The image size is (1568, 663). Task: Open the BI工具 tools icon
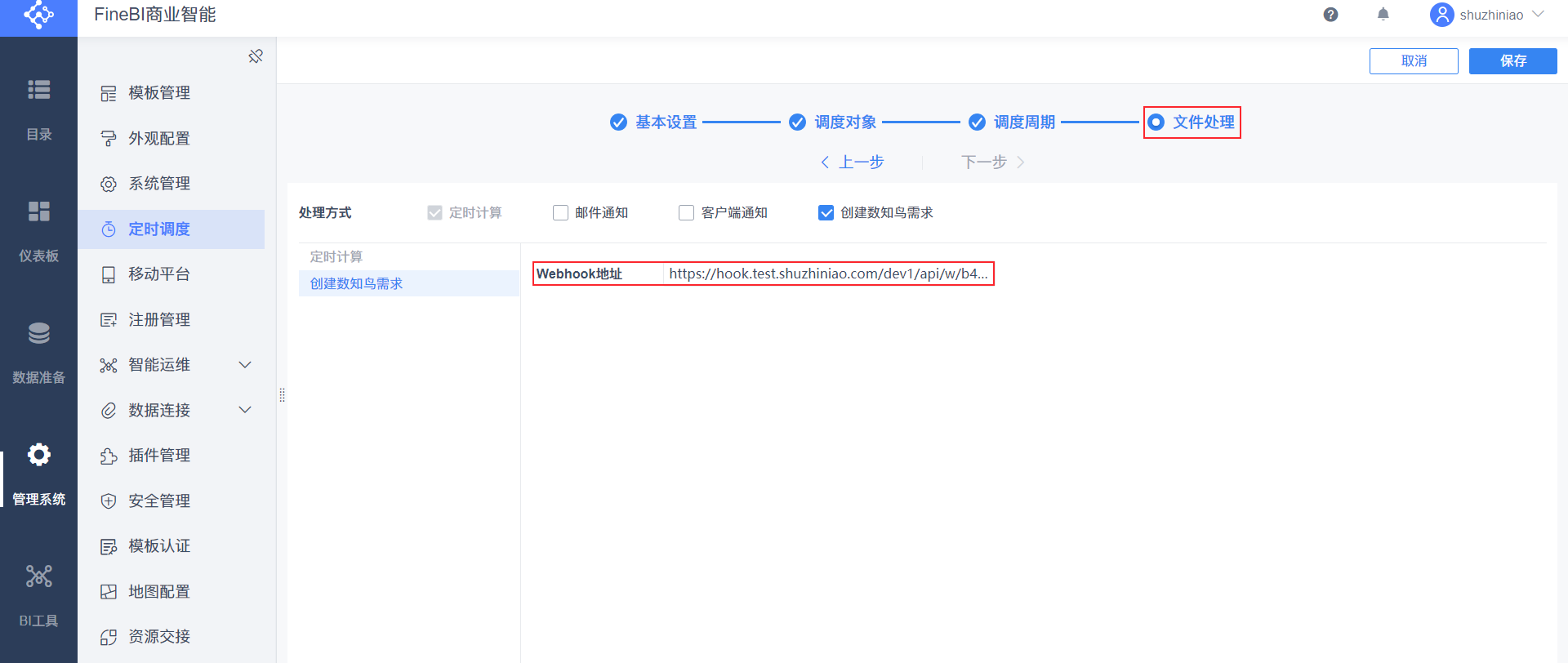pyautogui.click(x=38, y=576)
